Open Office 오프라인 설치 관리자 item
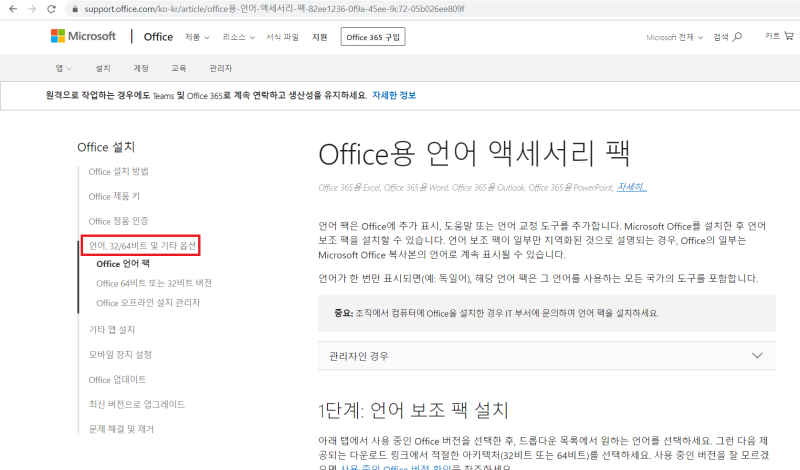Screen dimensions: 800x470 click(148, 303)
